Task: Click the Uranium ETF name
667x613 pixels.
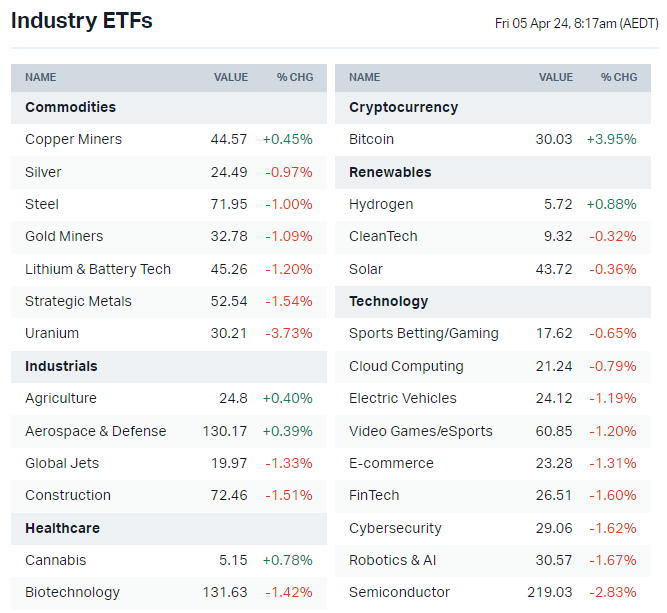Action: point(52,333)
